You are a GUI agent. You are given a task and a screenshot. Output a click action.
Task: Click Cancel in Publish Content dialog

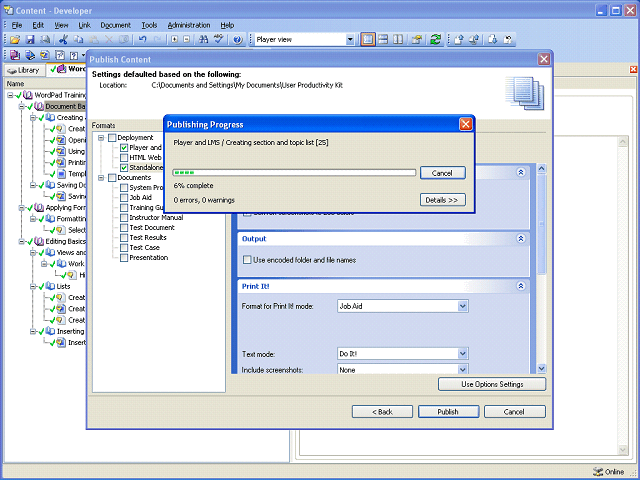(x=515, y=412)
